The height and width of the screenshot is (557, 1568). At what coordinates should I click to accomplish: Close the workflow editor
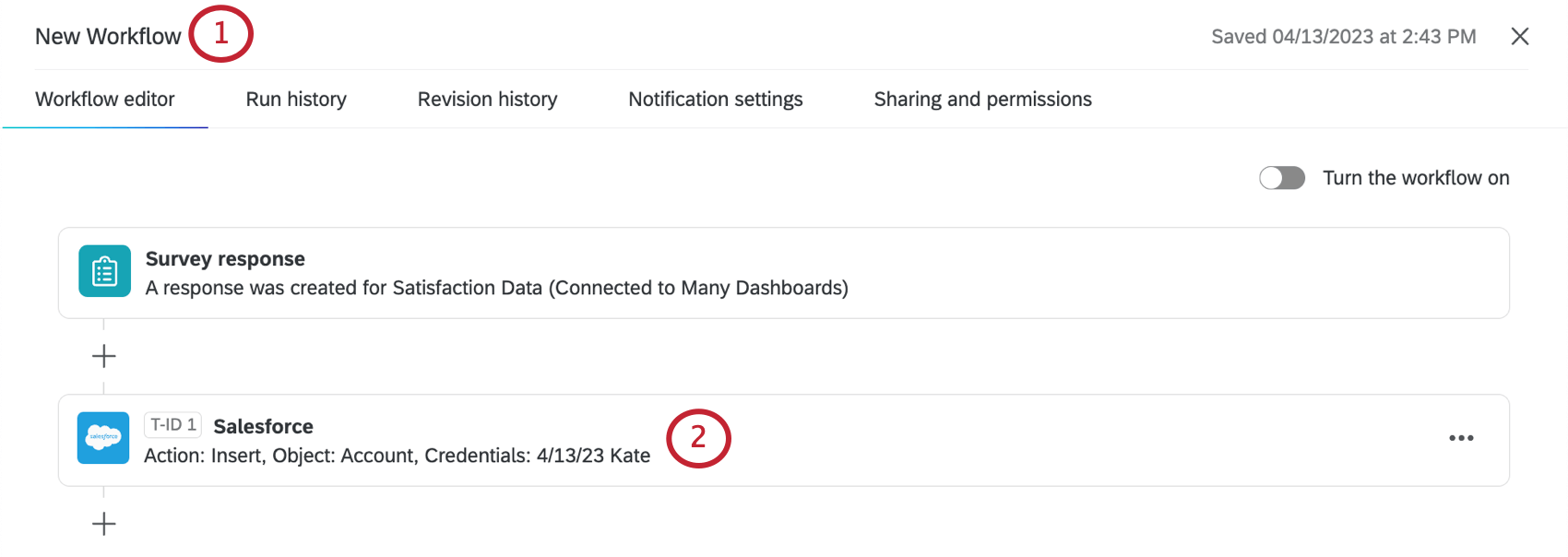coord(1519,37)
